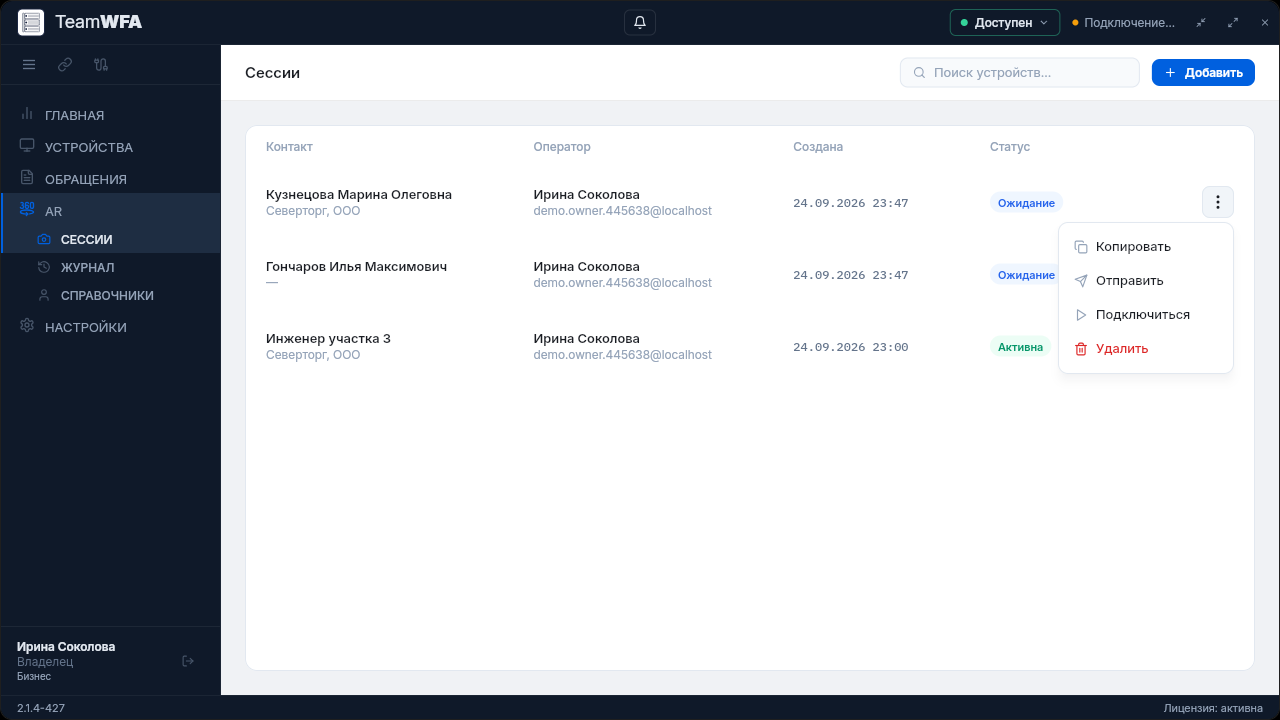Open the Доступен status dropdown
This screenshot has height=720, width=1280.
point(1005,22)
